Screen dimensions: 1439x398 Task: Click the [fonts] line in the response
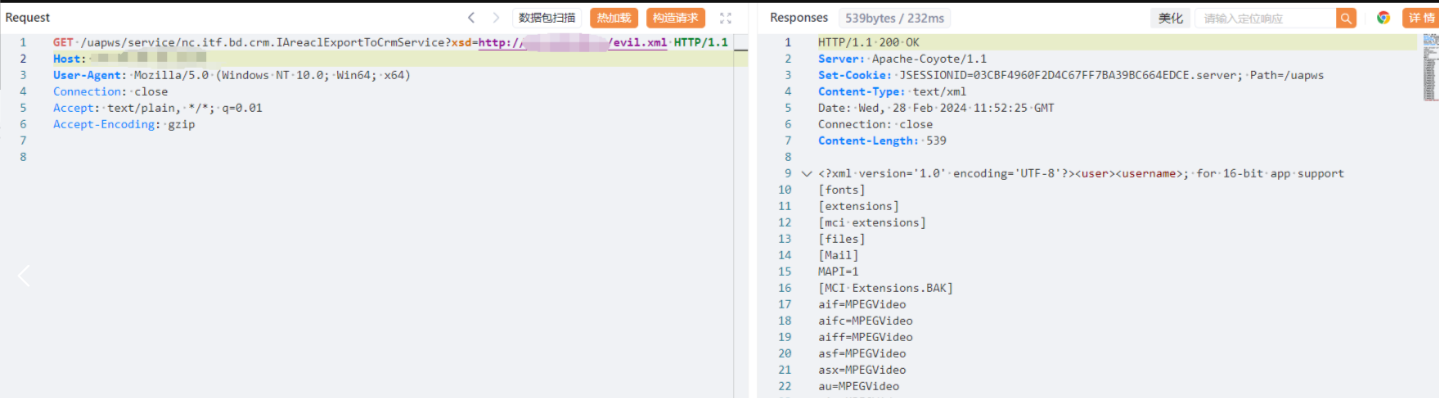(842, 190)
